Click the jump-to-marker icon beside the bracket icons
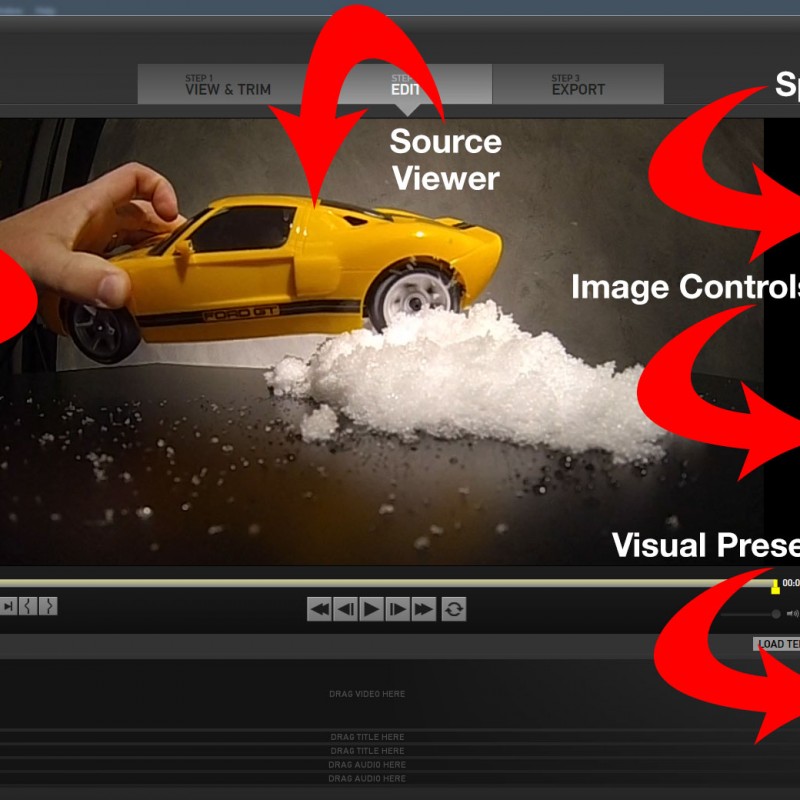The height and width of the screenshot is (800, 800). 7,605
